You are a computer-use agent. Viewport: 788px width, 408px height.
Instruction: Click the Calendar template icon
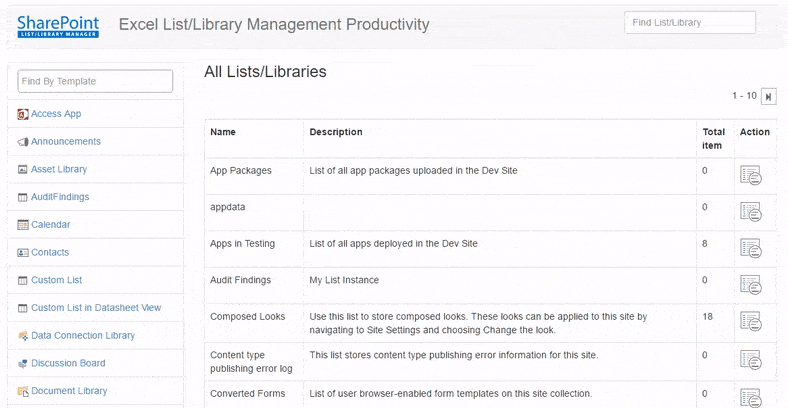click(x=23, y=225)
